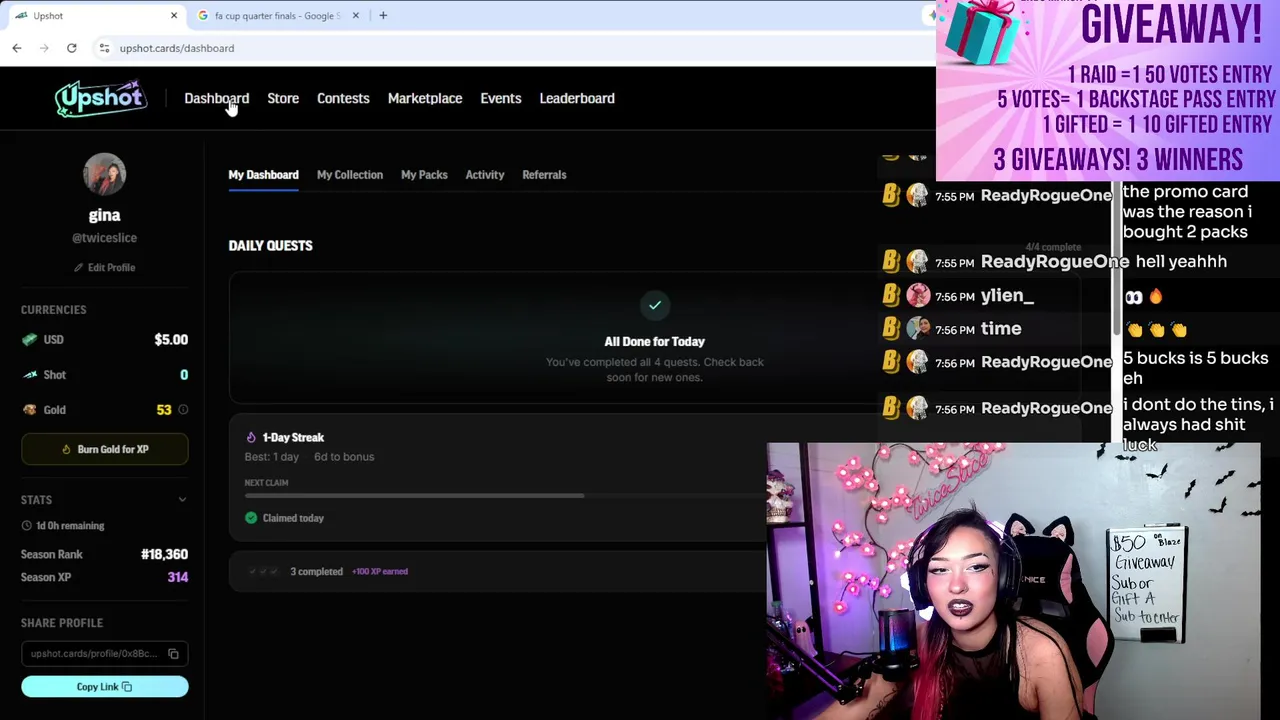
Task: Click browser forward arrow
Action: [45, 48]
